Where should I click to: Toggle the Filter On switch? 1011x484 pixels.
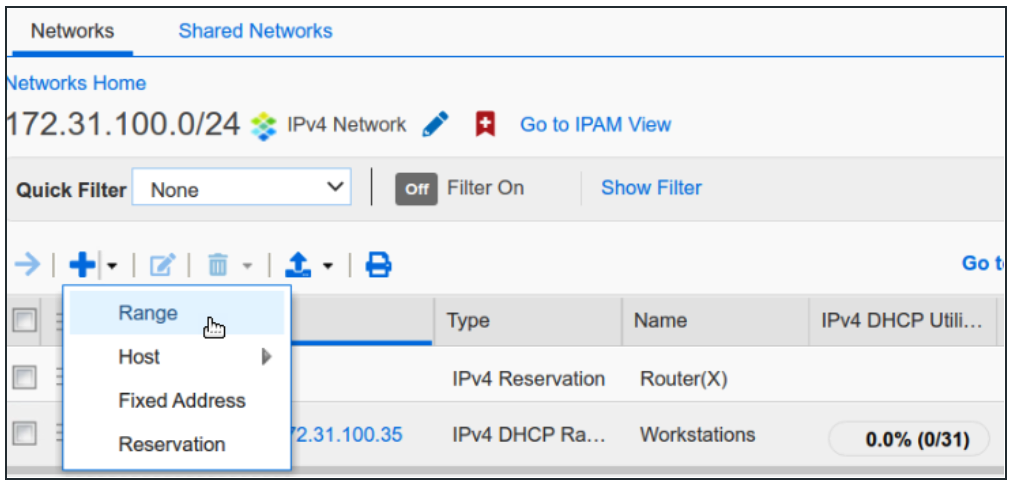coord(417,189)
